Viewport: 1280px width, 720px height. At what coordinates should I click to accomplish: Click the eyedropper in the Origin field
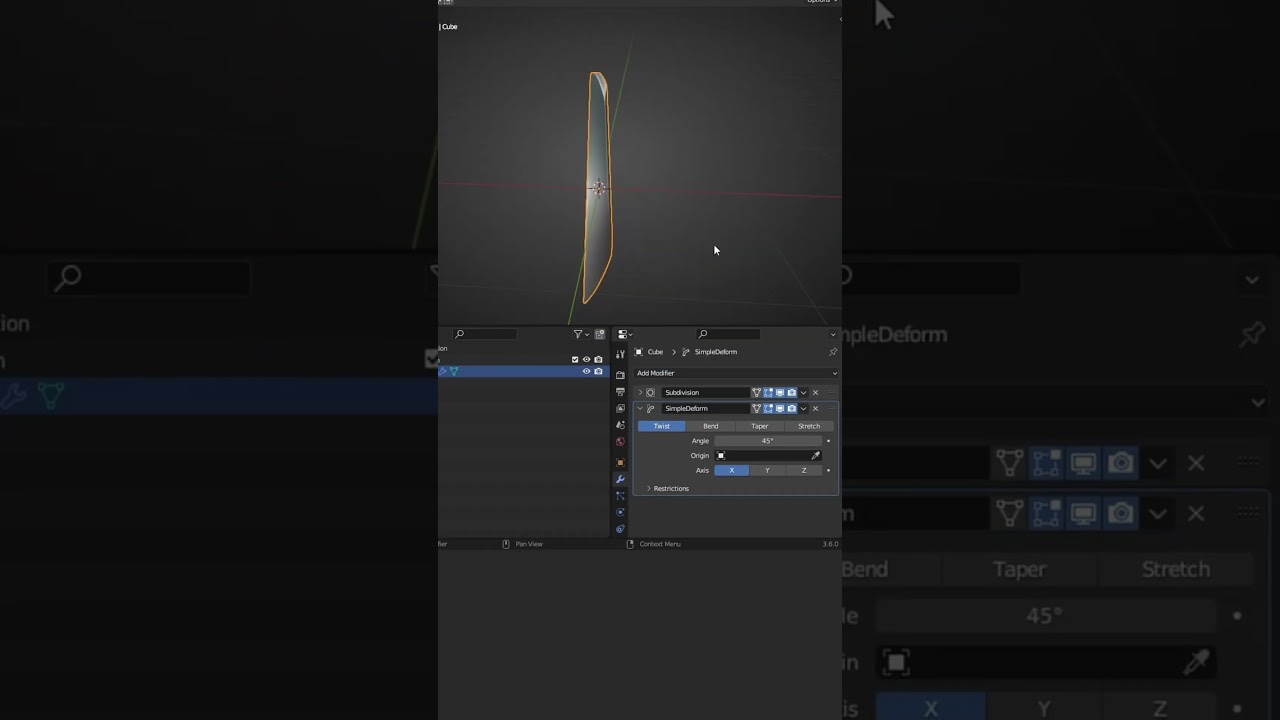click(815, 456)
